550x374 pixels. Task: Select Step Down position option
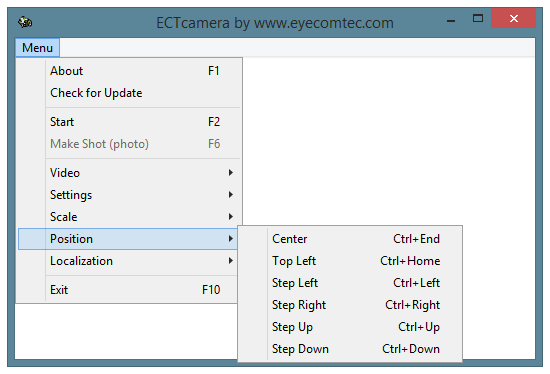pos(350,349)
